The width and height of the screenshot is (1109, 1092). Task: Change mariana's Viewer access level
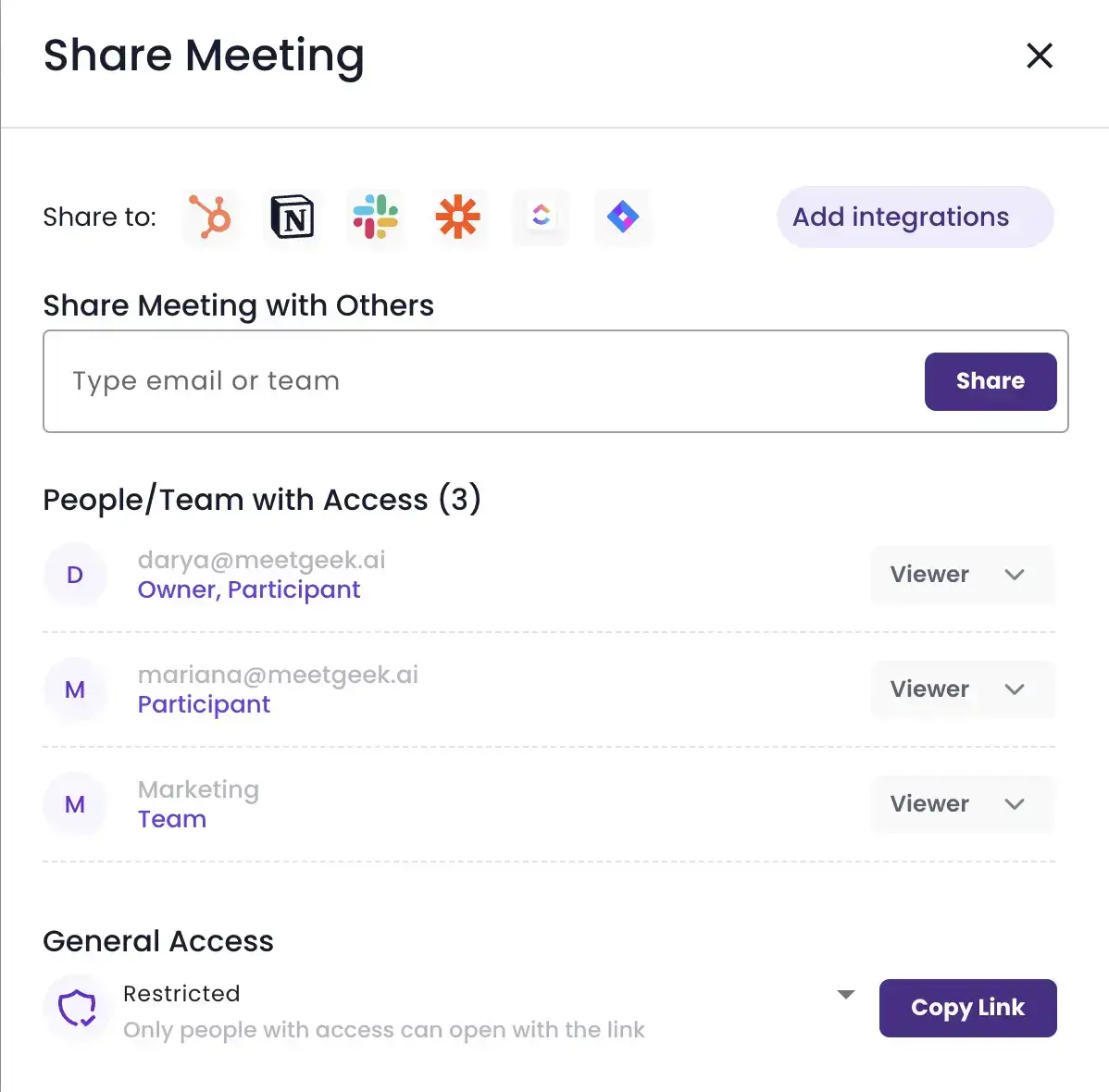tap(962, 689)
